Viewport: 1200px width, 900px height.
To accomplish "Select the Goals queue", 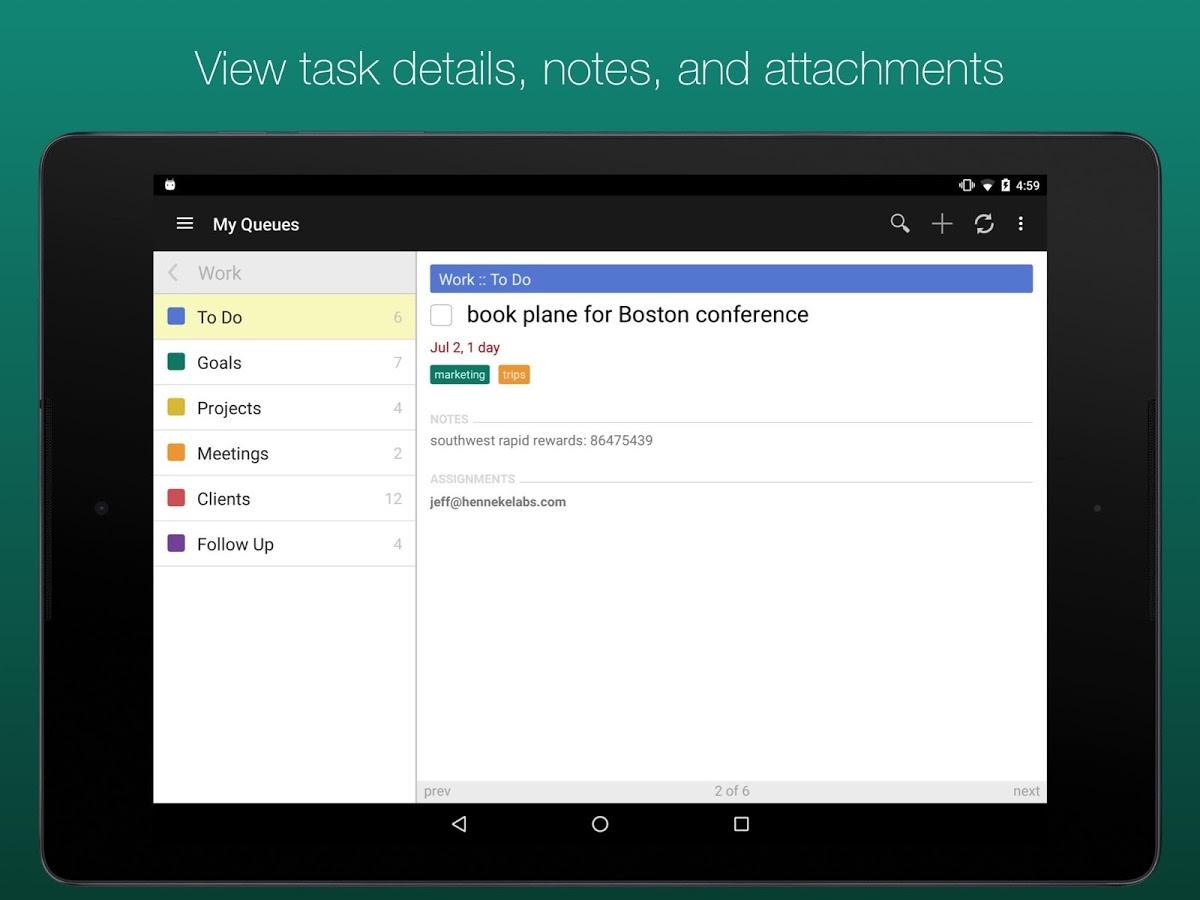I will 285,362.
